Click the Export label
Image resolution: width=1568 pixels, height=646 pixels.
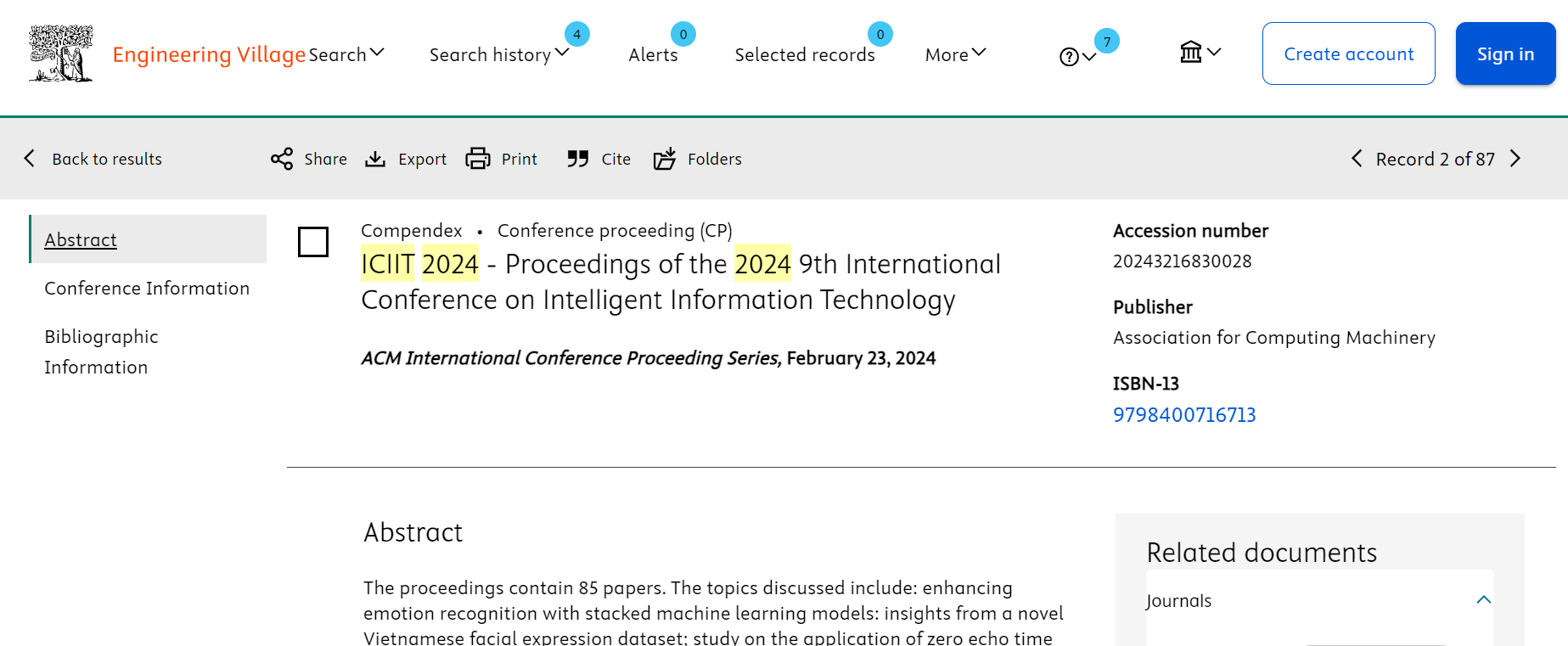pos(422,159)
